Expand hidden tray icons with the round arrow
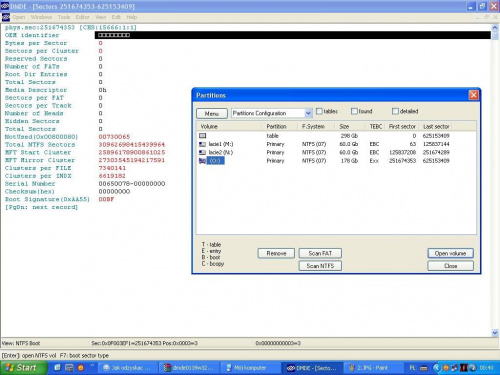Image resolution: width=500 pixels, height=375 pixels. pyautogui.click(x=436, y=368)
